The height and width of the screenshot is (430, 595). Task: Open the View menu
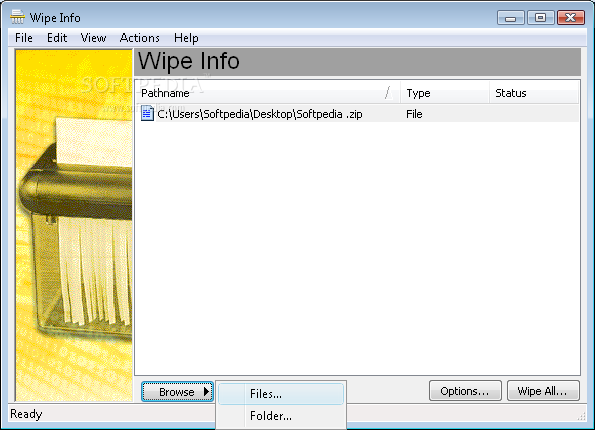pos(93,38)
